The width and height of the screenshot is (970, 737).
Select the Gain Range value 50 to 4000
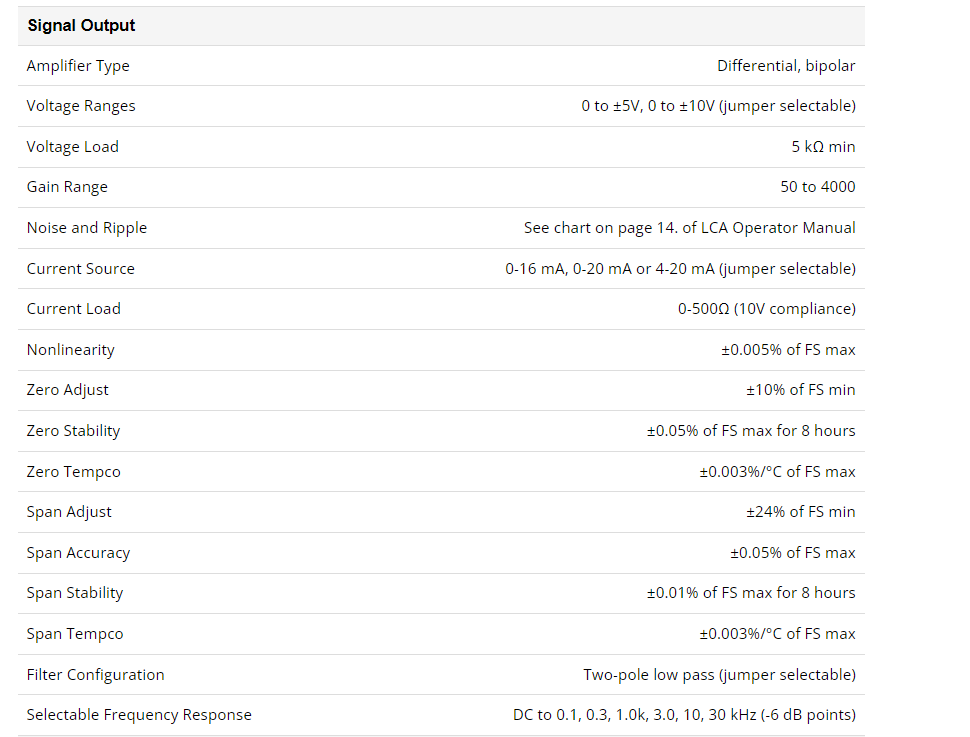[818, 187]
